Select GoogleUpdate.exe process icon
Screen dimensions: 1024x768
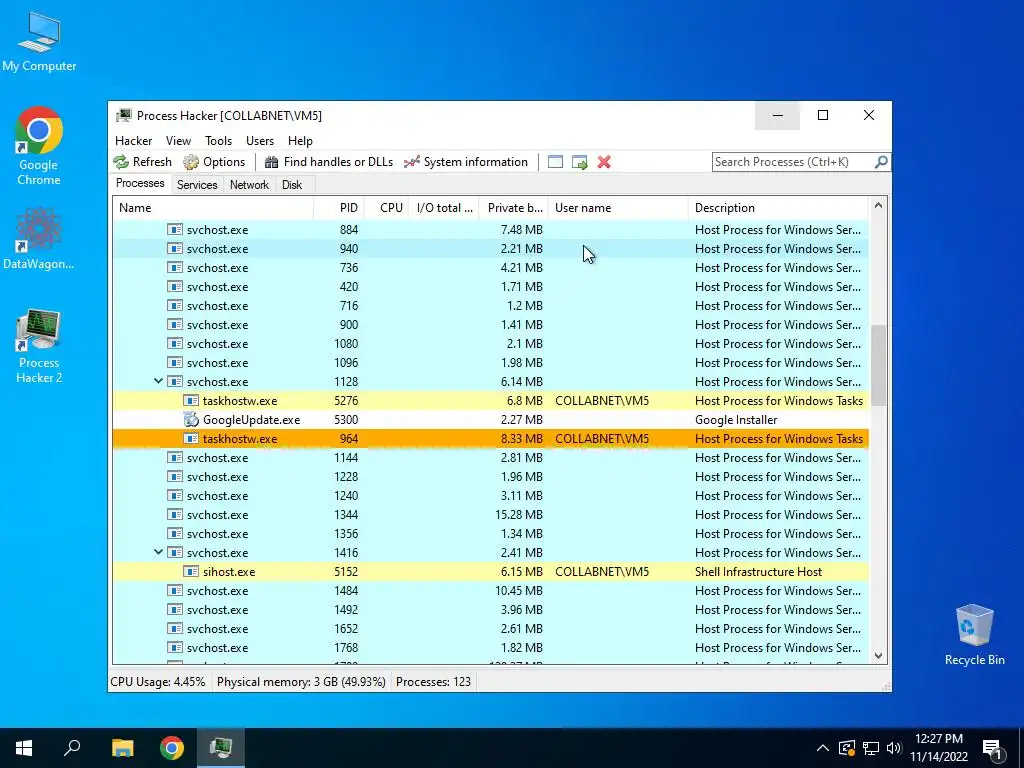click(191, 420)
